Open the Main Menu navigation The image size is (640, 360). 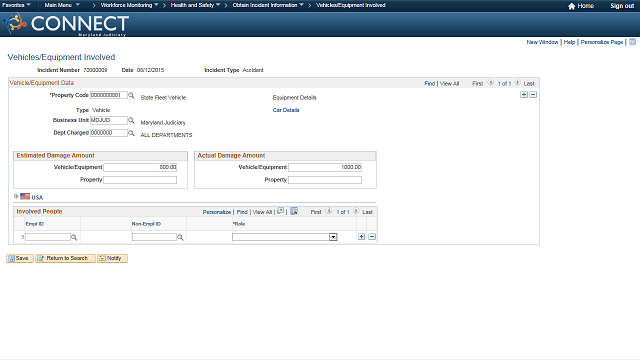62,5
